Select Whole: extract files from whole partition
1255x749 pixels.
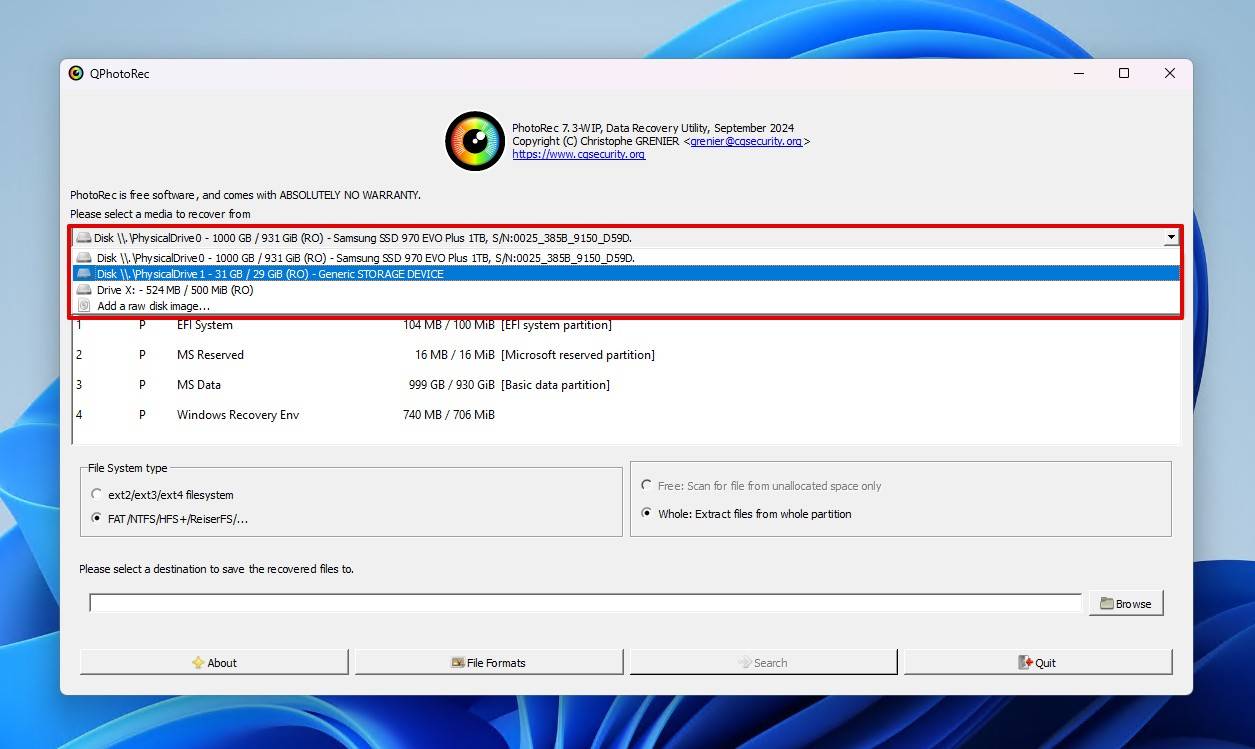coord(646,514)
